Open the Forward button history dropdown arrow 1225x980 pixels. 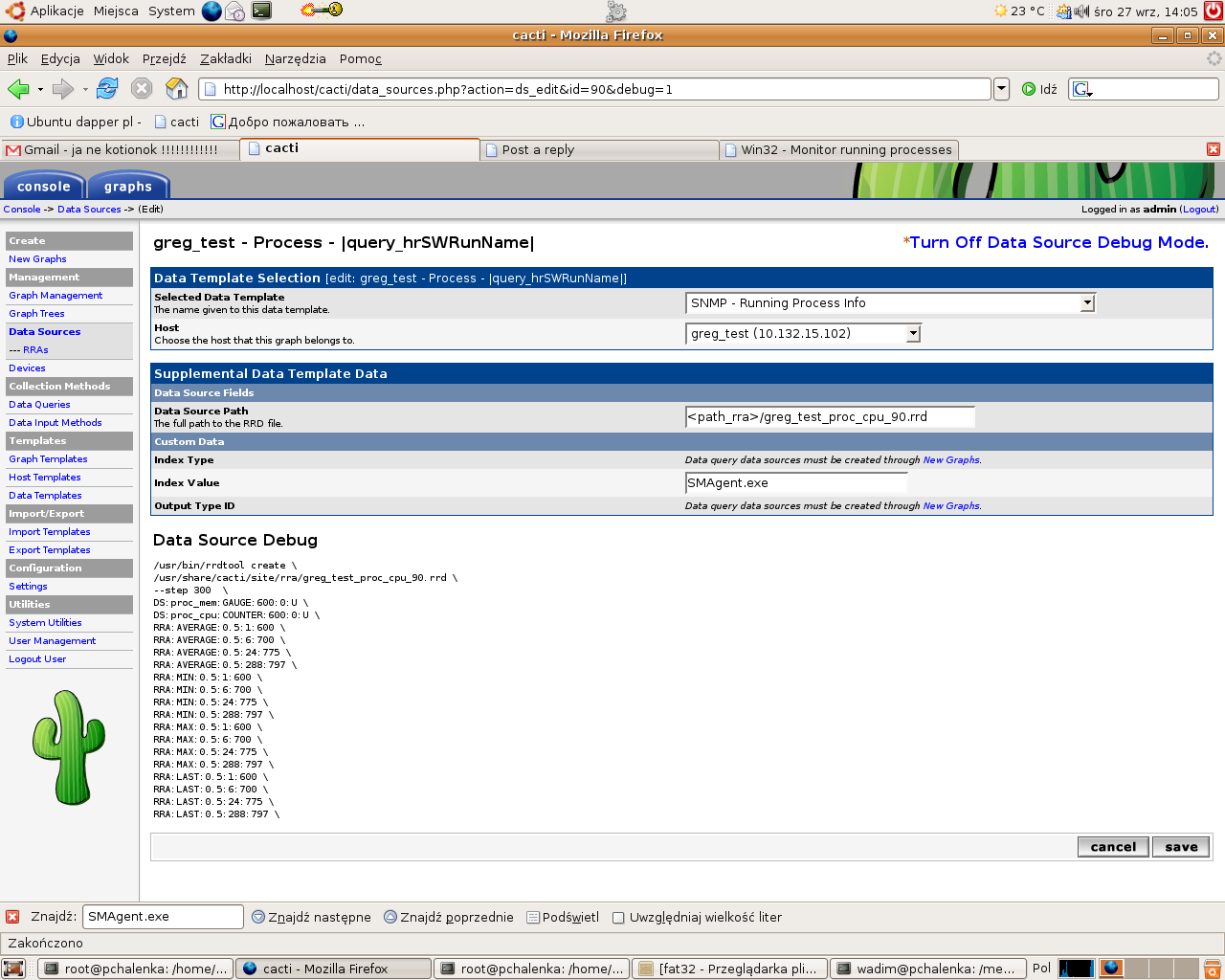pyautogui.click(x=85, y=89)
